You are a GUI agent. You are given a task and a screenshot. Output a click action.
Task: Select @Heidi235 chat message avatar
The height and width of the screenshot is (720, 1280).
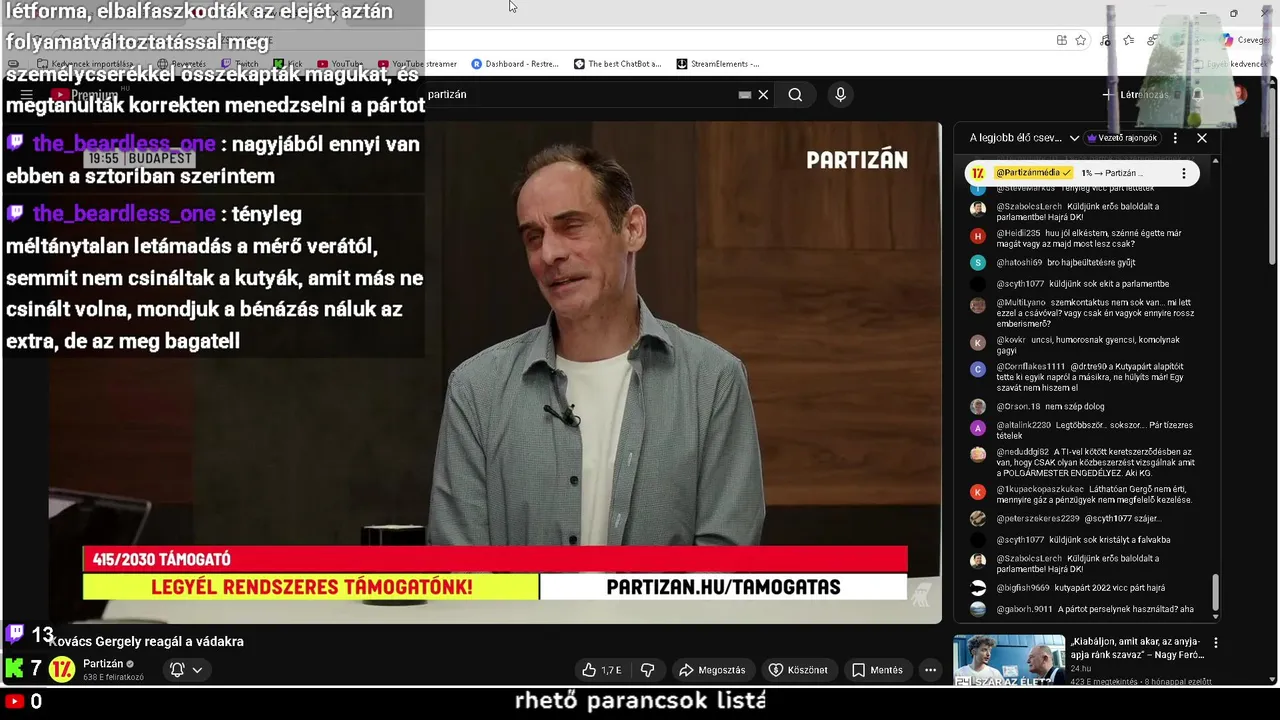[978, 236]
